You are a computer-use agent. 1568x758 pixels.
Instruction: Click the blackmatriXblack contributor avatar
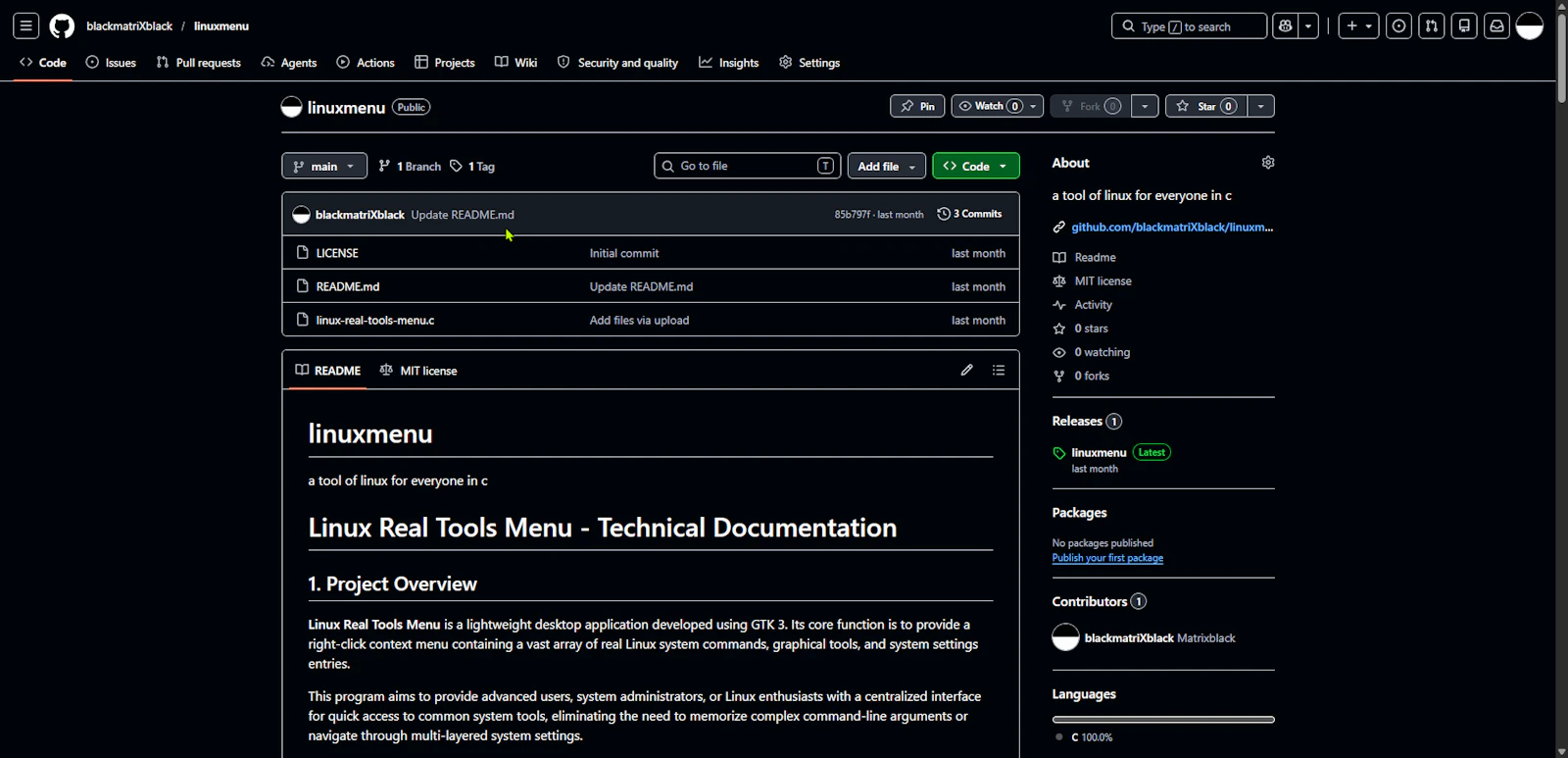1065,637
